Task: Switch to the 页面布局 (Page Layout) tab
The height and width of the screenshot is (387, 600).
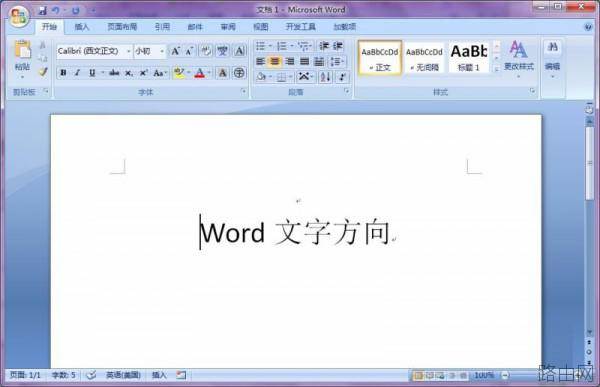Action: [122, 27]
